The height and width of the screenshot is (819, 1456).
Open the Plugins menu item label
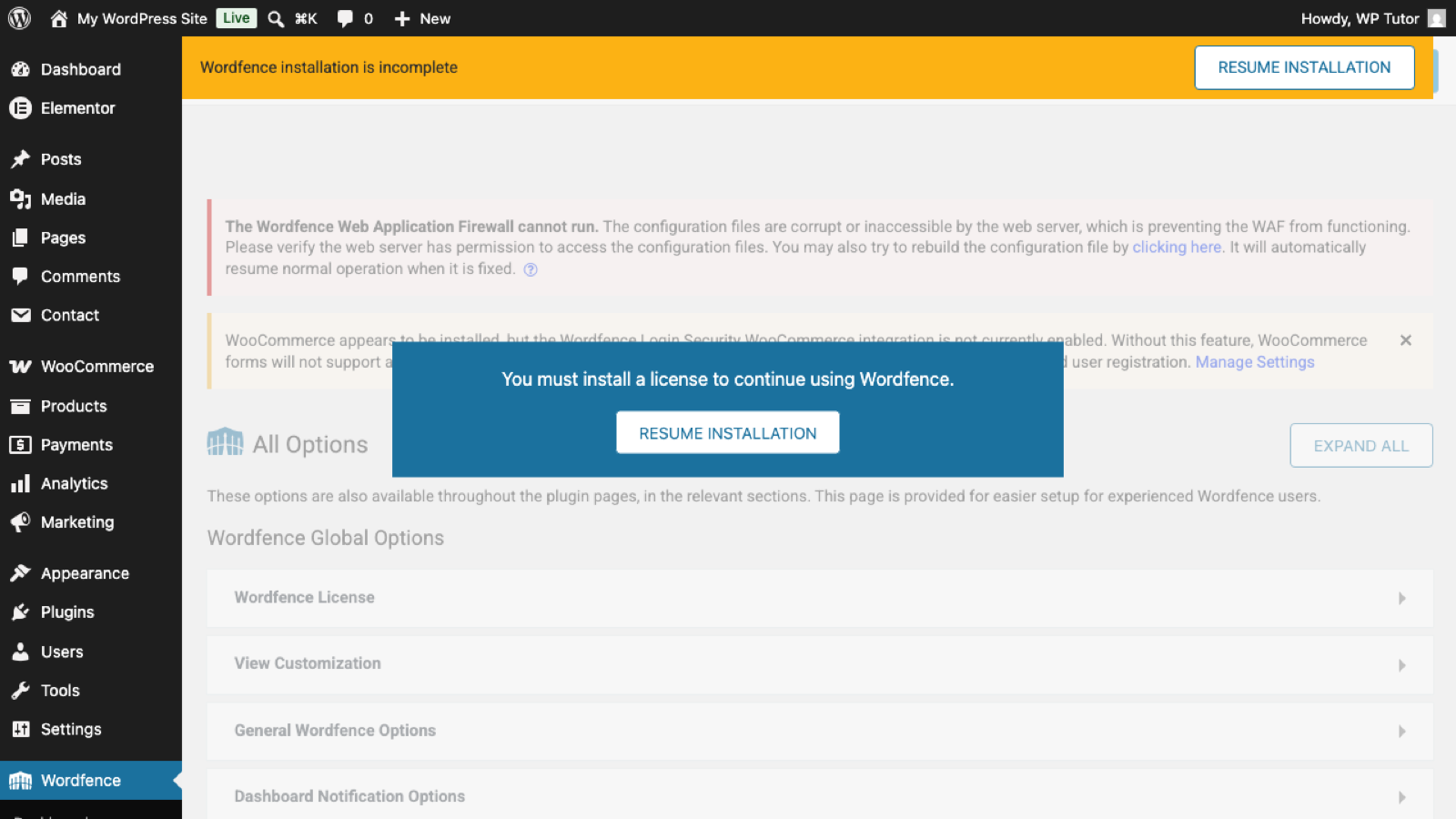tap(67, 612)
